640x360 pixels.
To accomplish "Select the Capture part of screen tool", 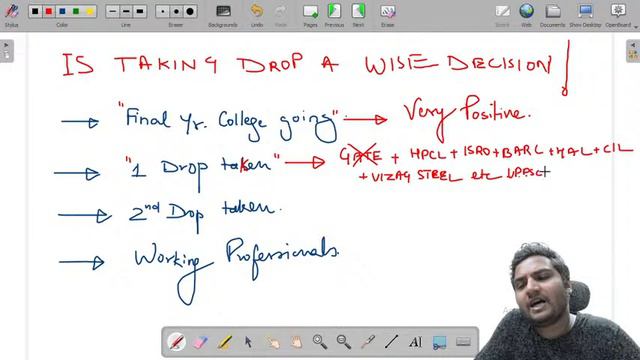I will [x=439, y=342].
